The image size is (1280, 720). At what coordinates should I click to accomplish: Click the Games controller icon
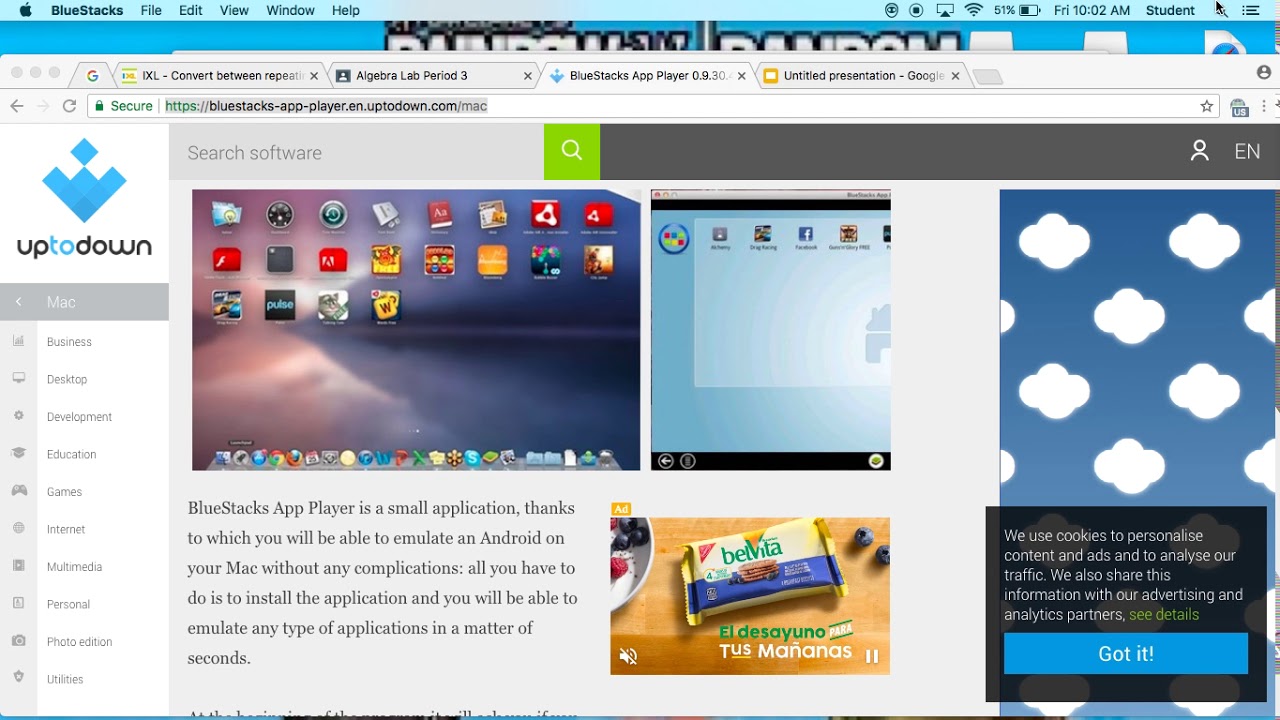18,491
